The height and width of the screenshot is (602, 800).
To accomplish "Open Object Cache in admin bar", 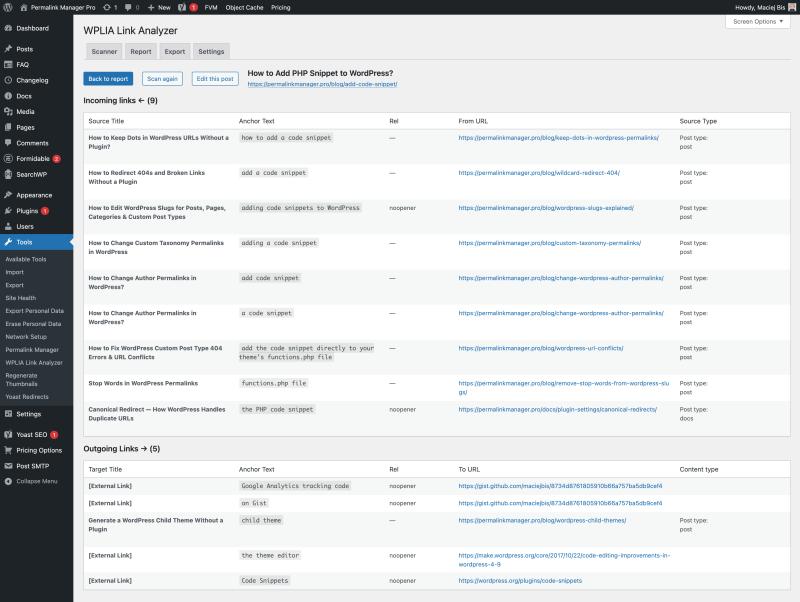I will tap(244, 7).
